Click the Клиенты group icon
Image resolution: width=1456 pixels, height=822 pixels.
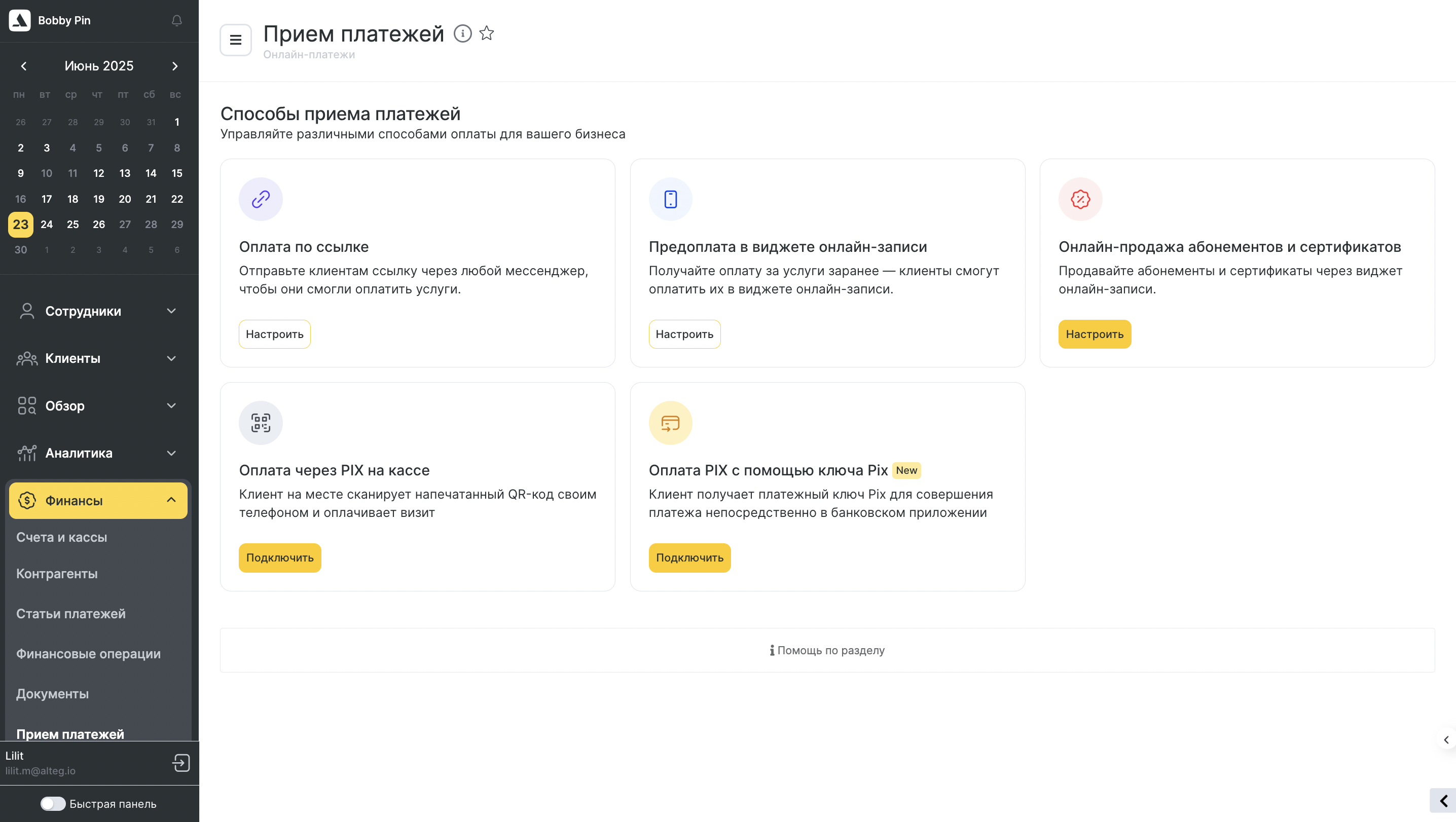click(26, 358)
